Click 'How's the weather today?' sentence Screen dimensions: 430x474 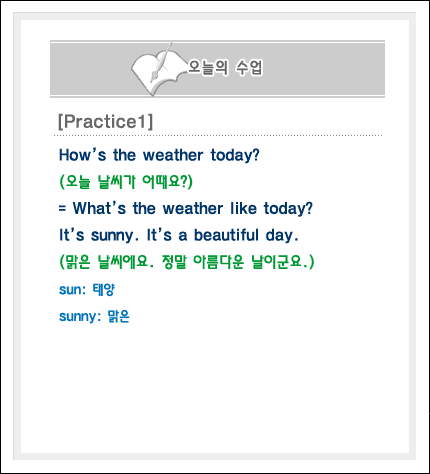(x=159, y=155)
